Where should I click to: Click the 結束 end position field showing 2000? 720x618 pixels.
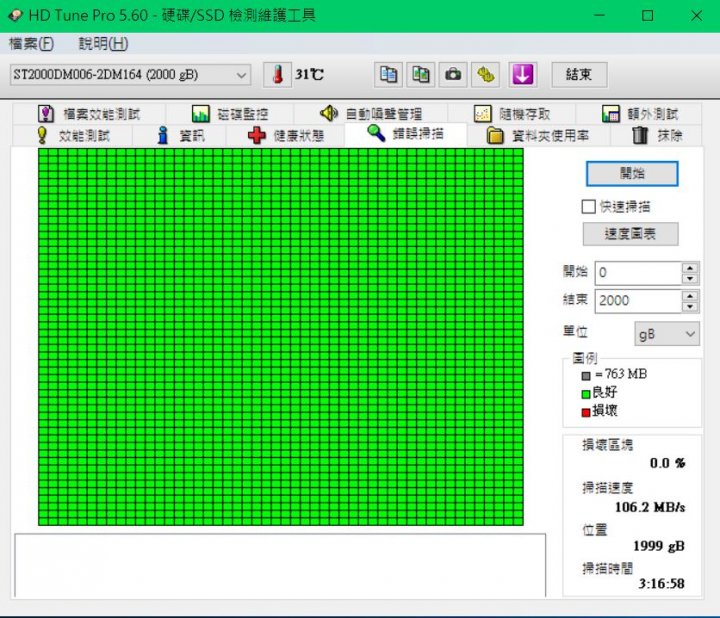pyautogui.click(x=638, y=301)
